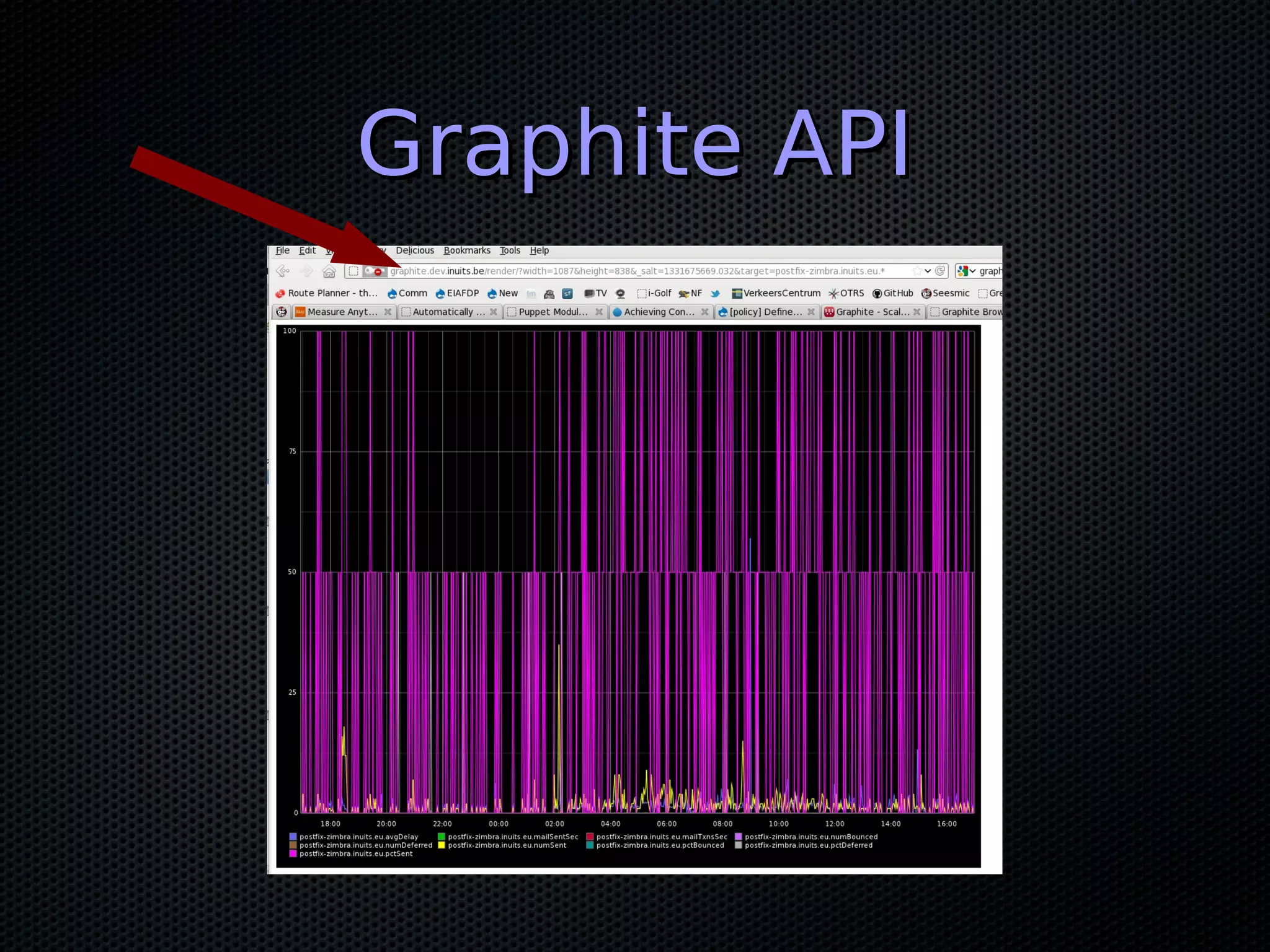Close the 'Automatically ...' tab
The image size is (1270, 952).
tap(494, 312)
